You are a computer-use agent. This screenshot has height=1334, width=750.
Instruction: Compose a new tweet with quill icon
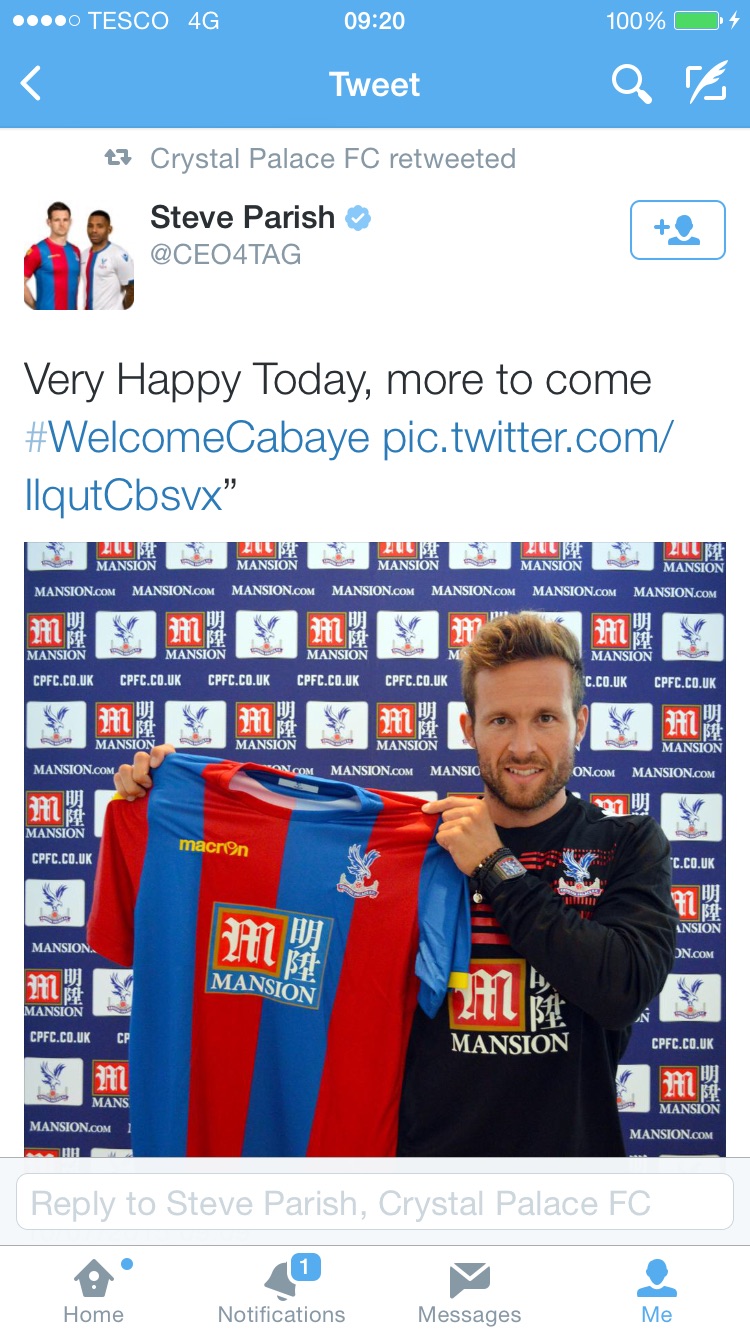706,84
